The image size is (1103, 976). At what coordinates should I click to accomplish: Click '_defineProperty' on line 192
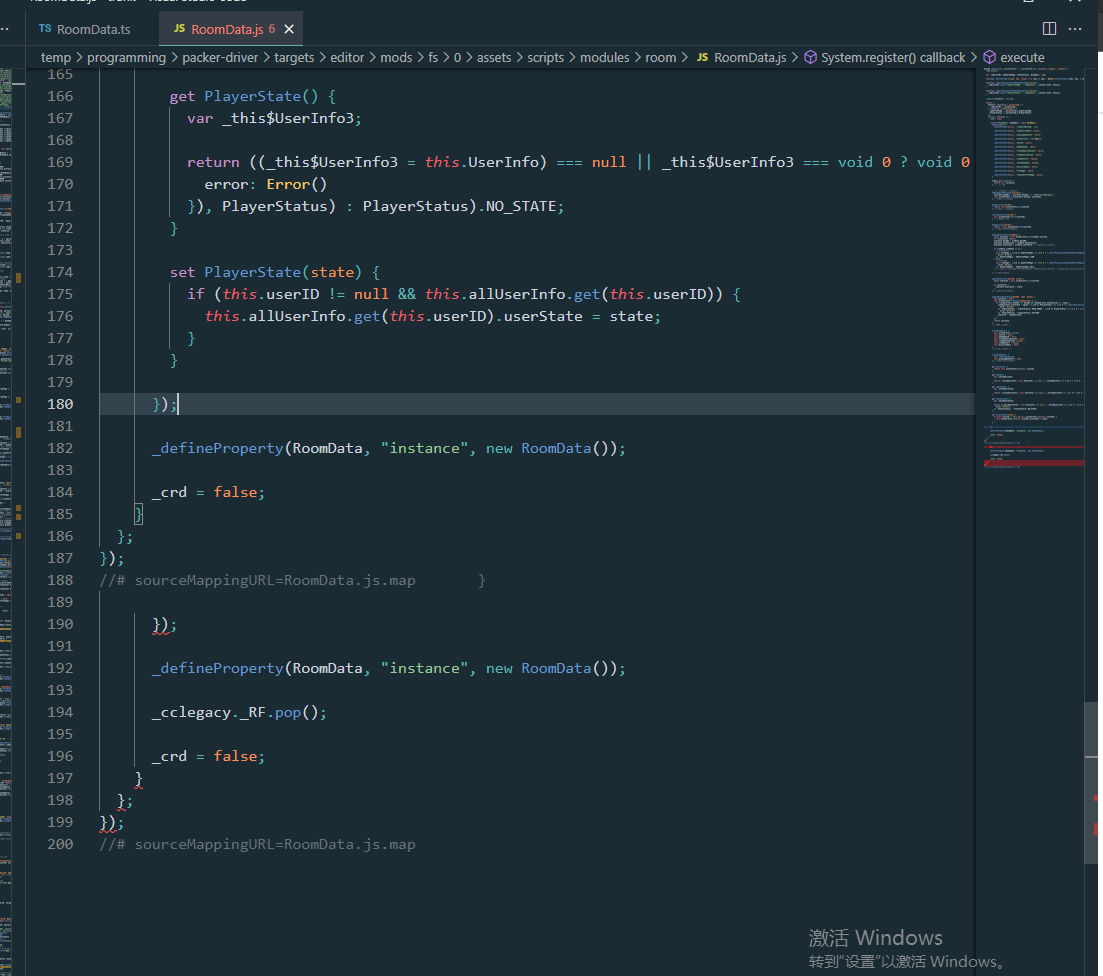(217, 668)
